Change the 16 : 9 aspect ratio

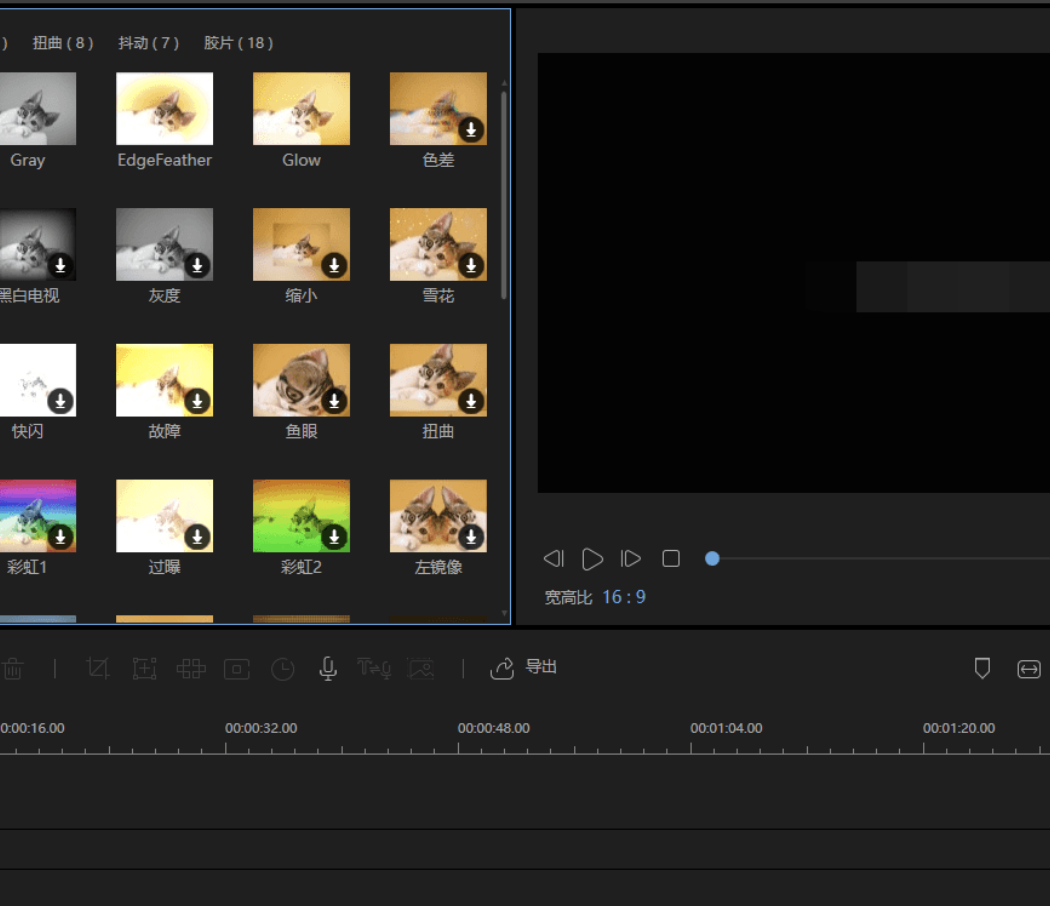point(623,597)
